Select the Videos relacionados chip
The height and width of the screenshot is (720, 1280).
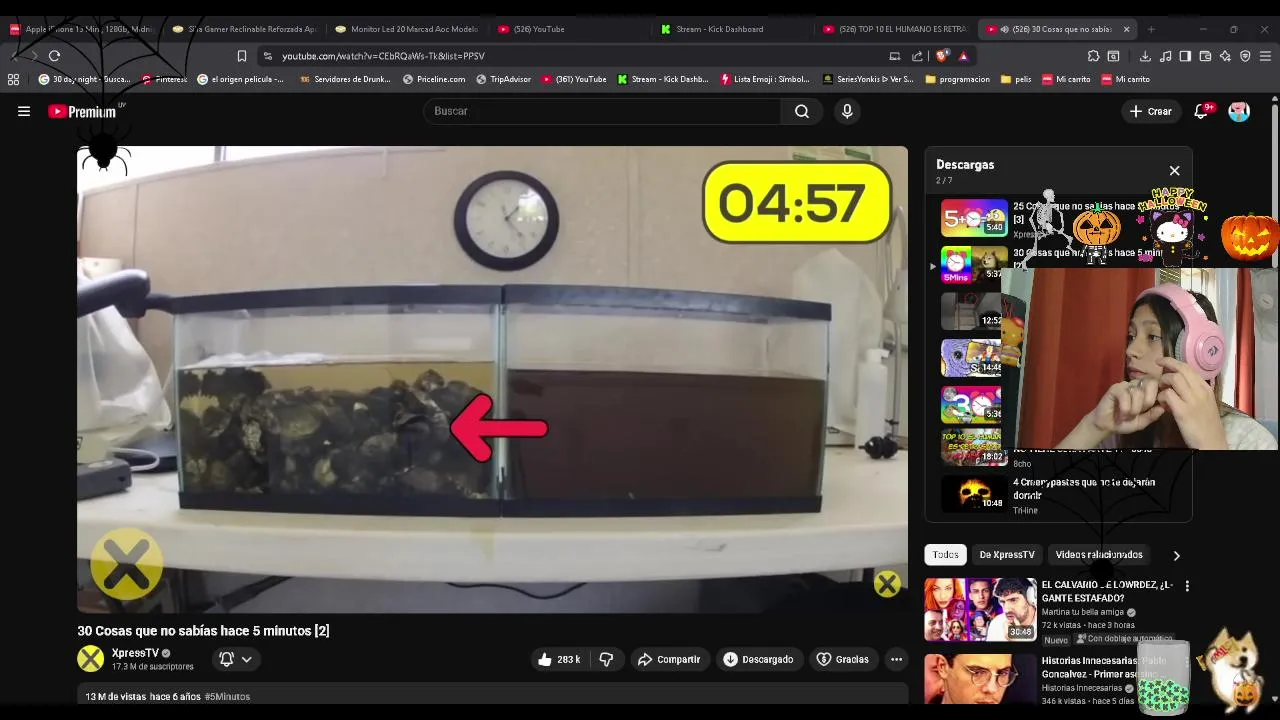[1099, 555]
